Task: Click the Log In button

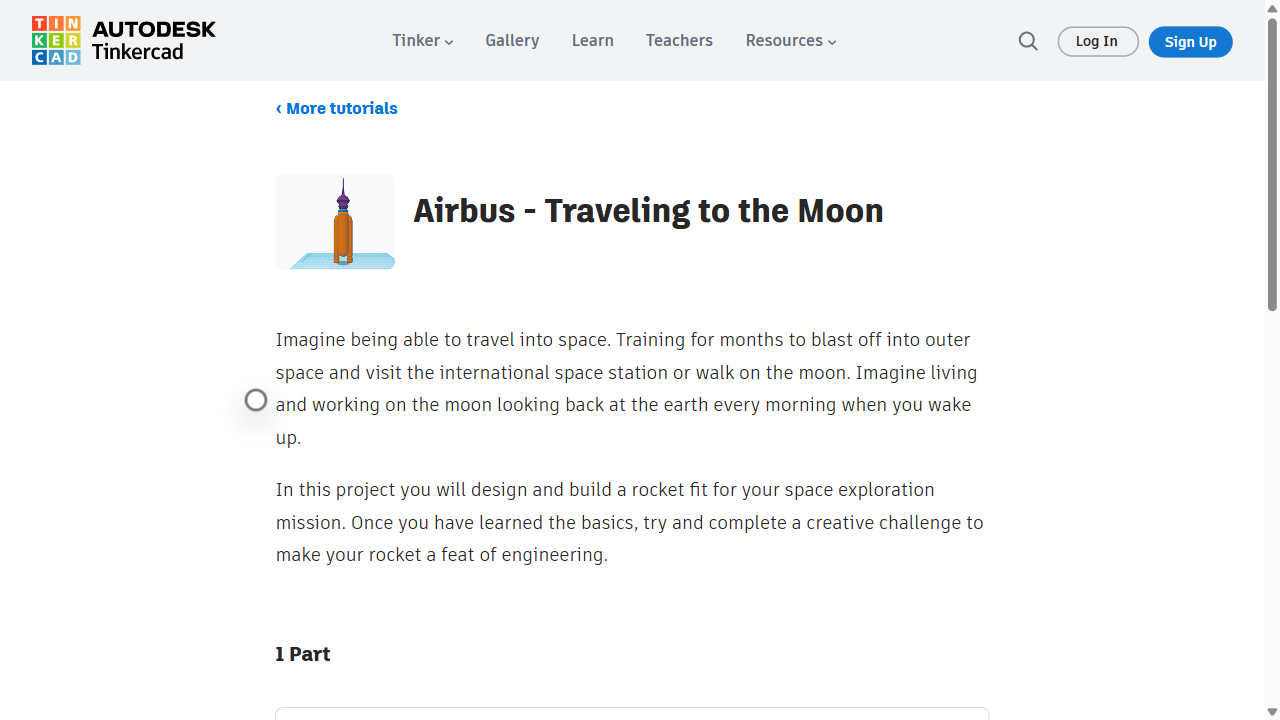Action: click(x=1097, y=41)
